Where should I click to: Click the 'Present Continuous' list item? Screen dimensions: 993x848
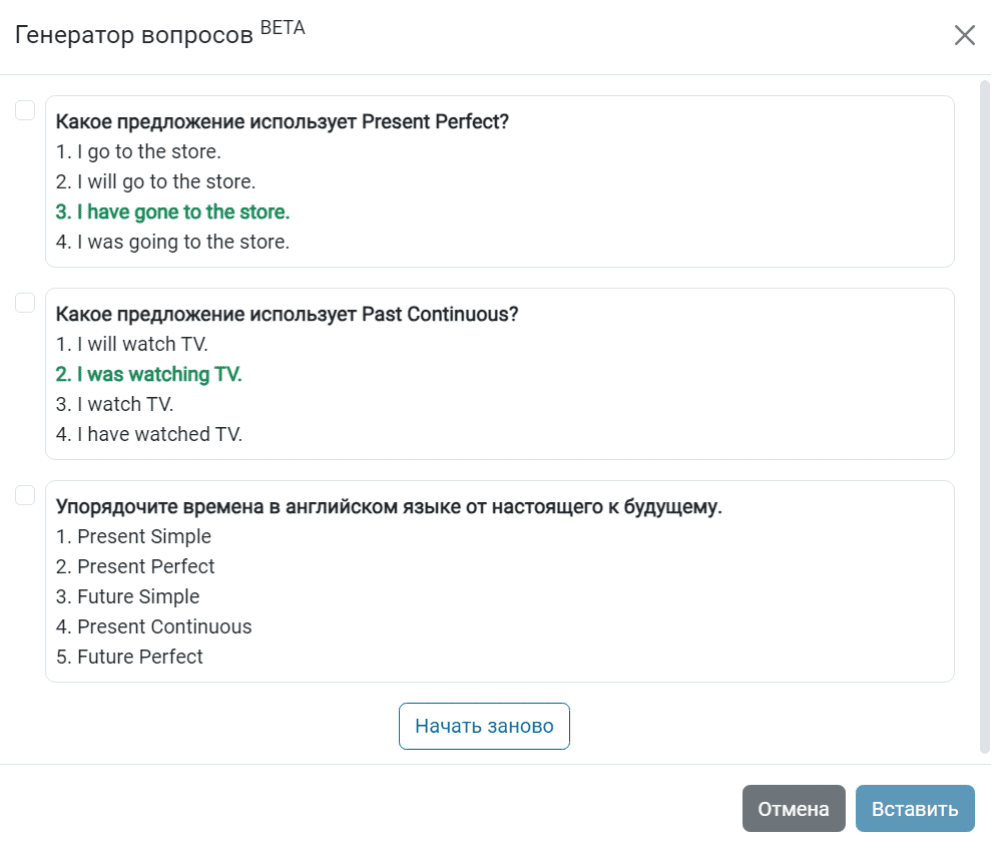pyautogui.click(x=154, y=626)
